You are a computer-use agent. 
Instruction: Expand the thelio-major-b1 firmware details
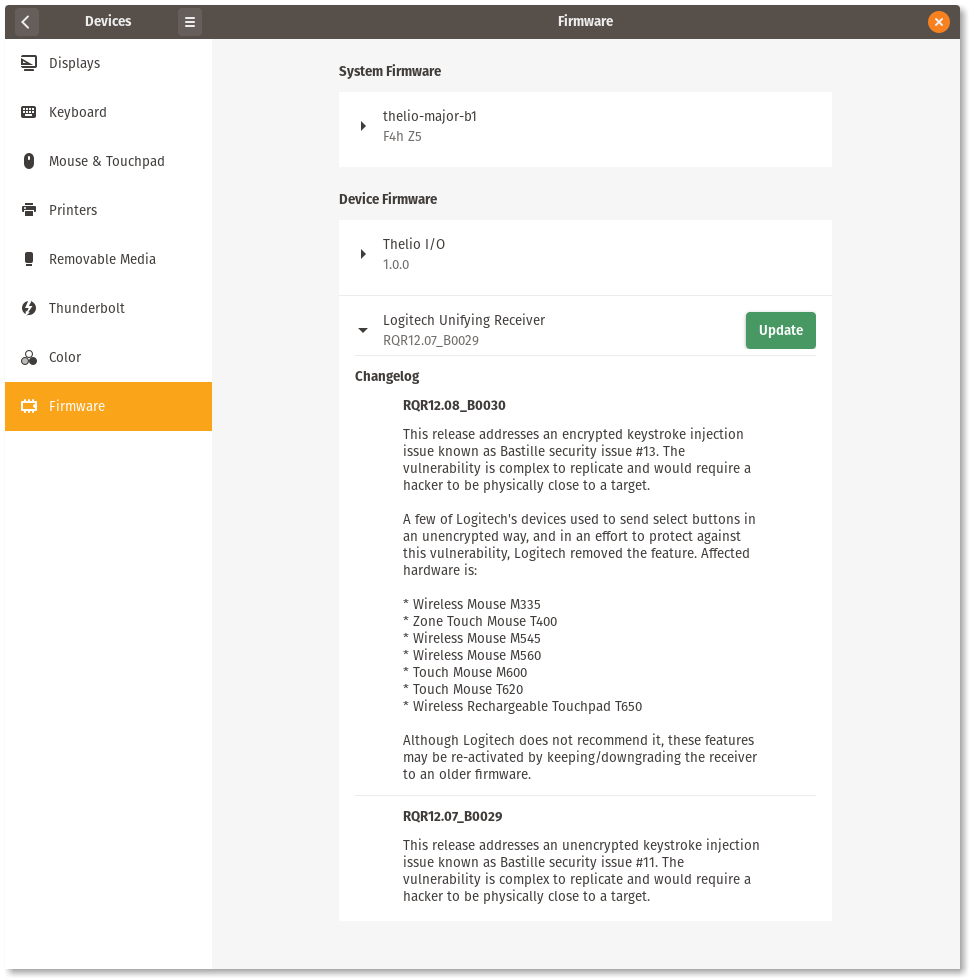[x=363, y=126]
